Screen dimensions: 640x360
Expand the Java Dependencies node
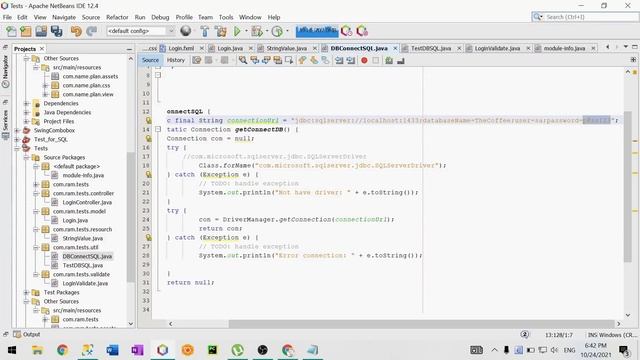26,113
